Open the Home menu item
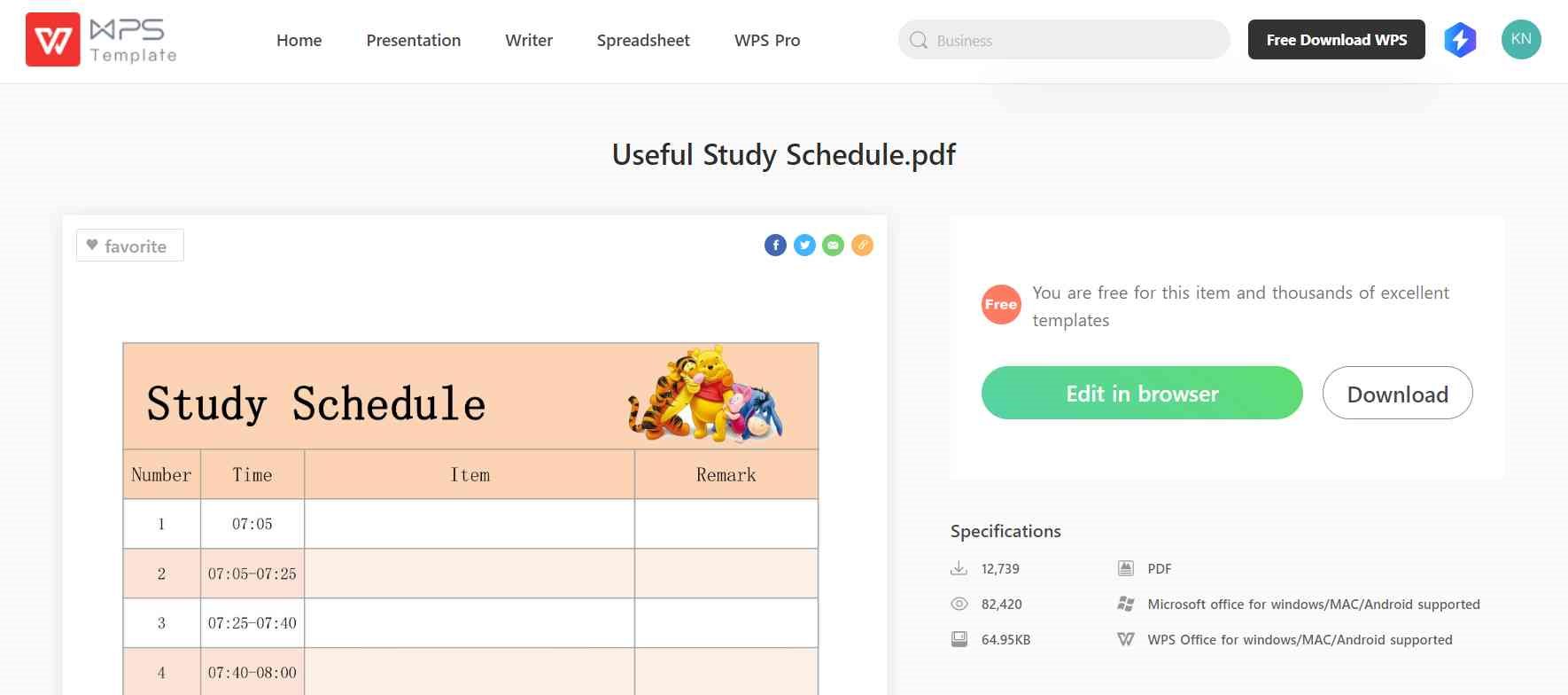 [x=299, y=41]
